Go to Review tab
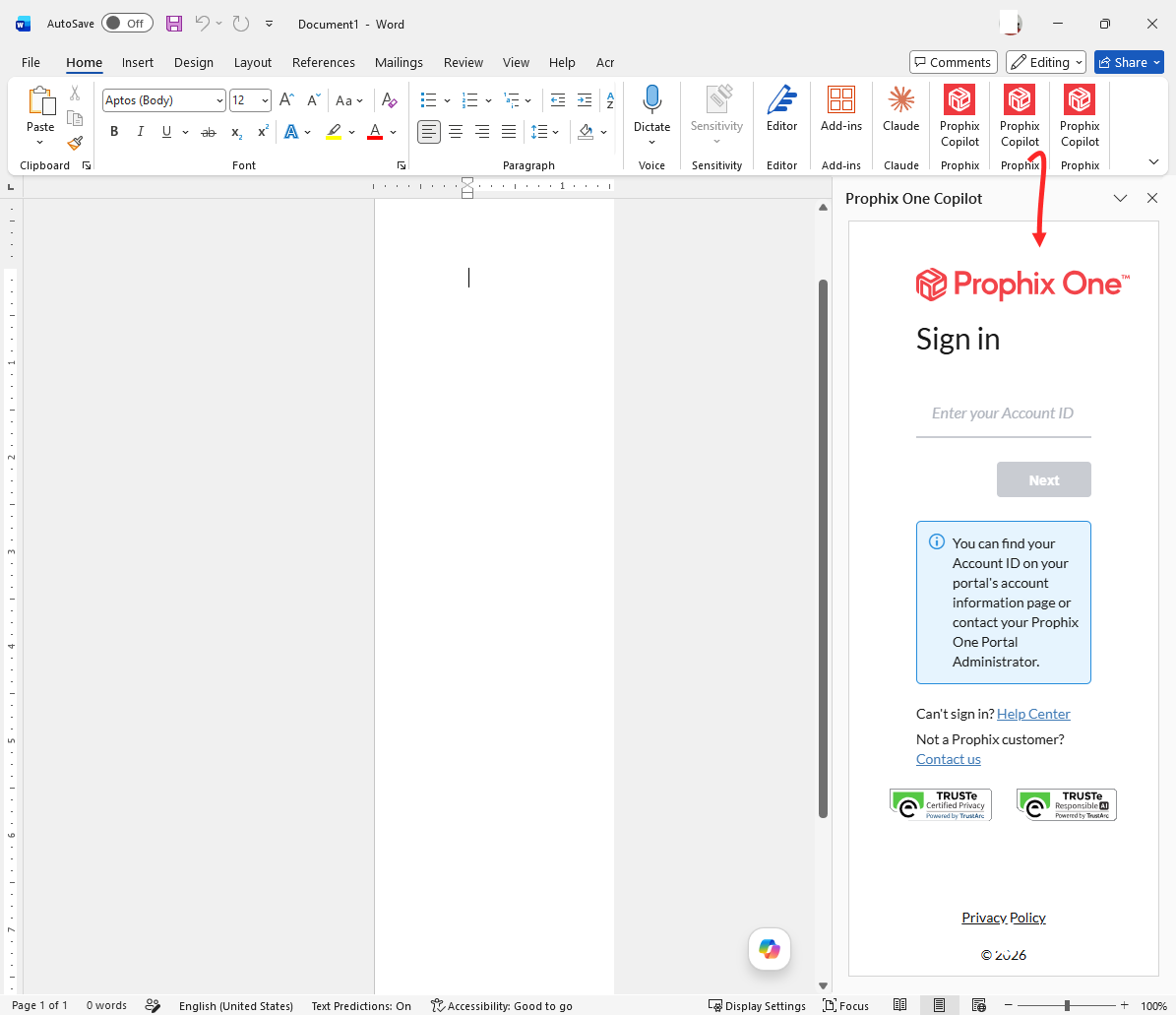 [x=463, y=62]
